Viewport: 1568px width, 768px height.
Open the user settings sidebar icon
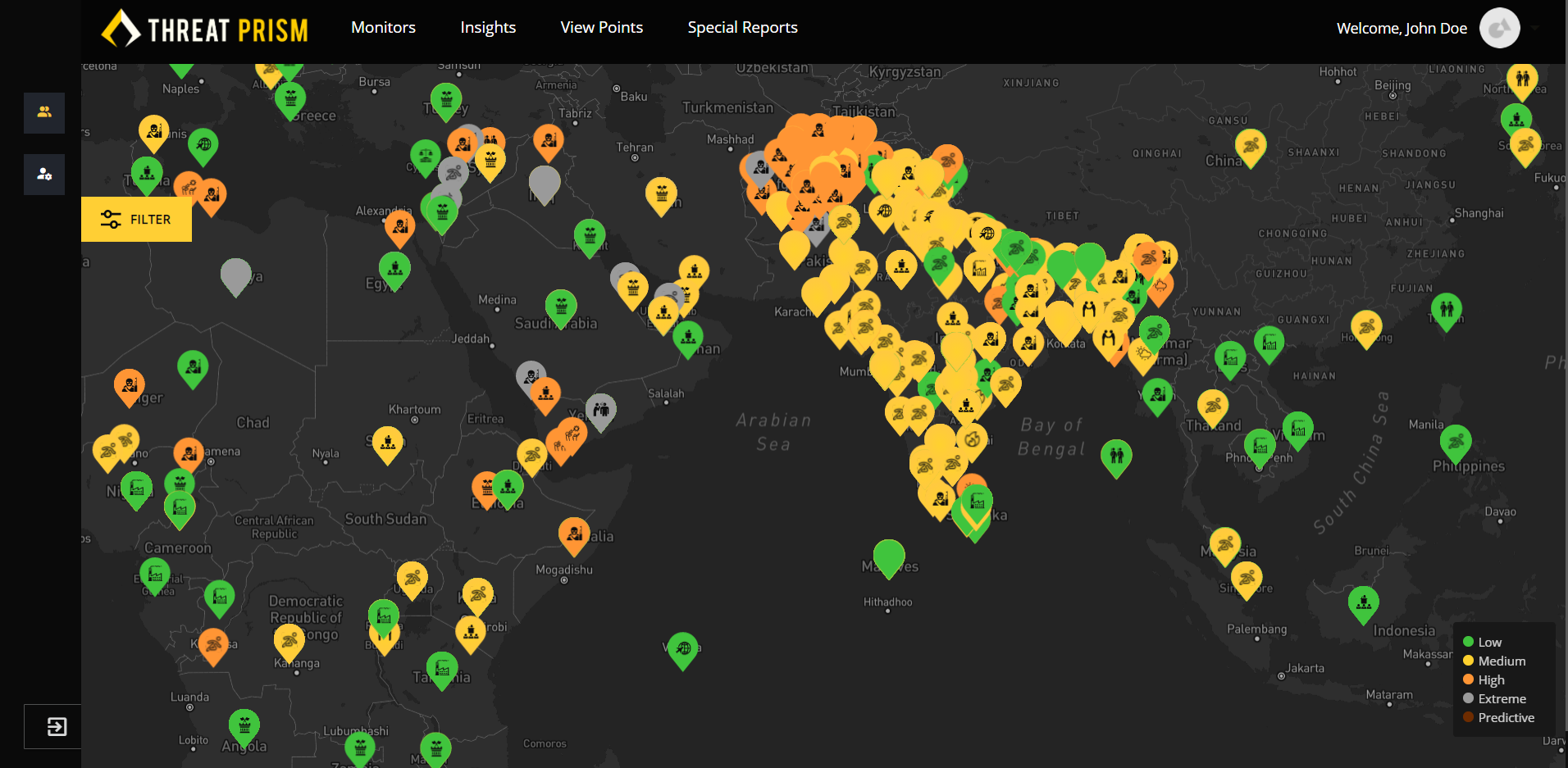[44, 175]
